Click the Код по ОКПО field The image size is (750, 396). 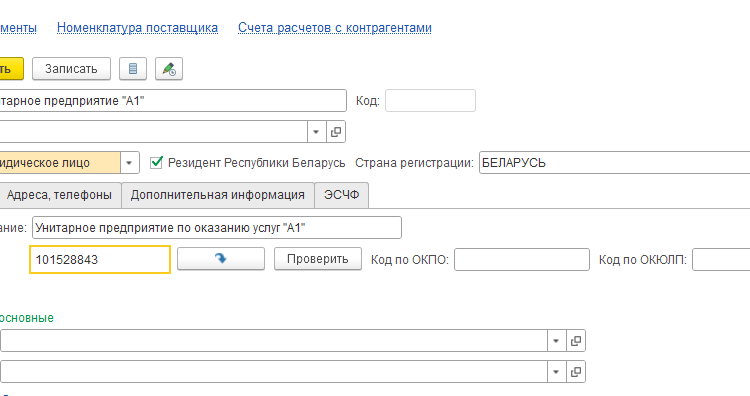(522, 260)
